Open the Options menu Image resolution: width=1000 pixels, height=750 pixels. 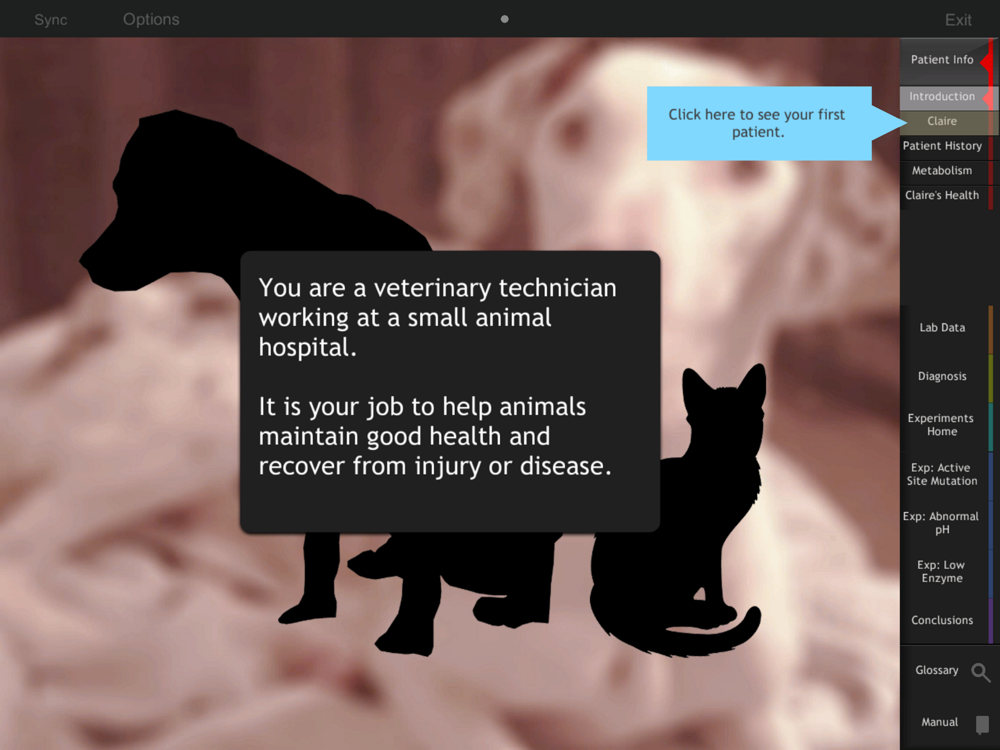pyautogui.click(x=151, y=19)
